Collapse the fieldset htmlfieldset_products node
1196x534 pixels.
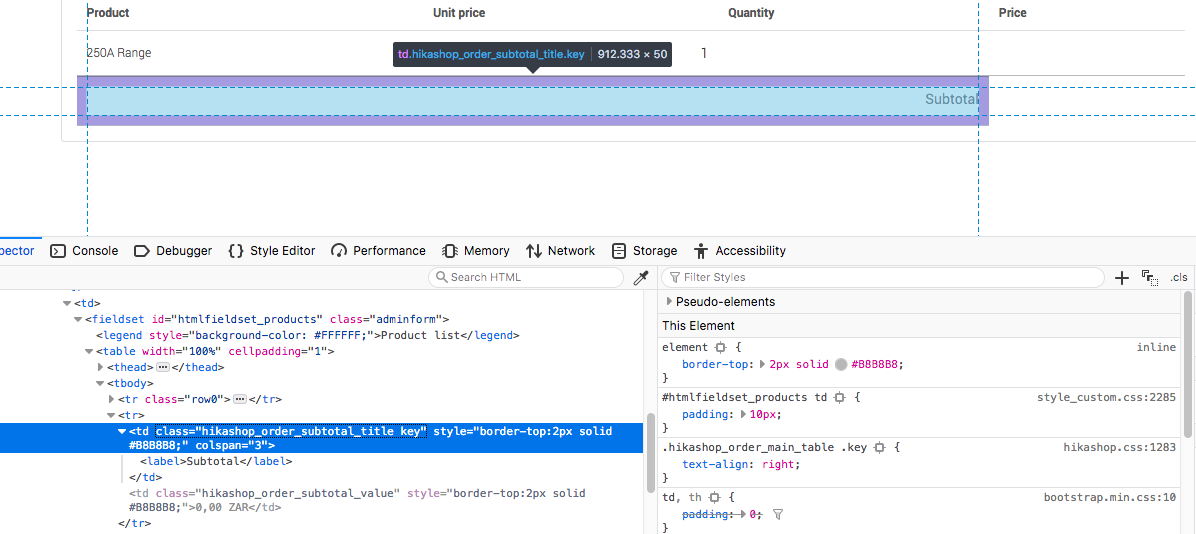click(77, 319)
